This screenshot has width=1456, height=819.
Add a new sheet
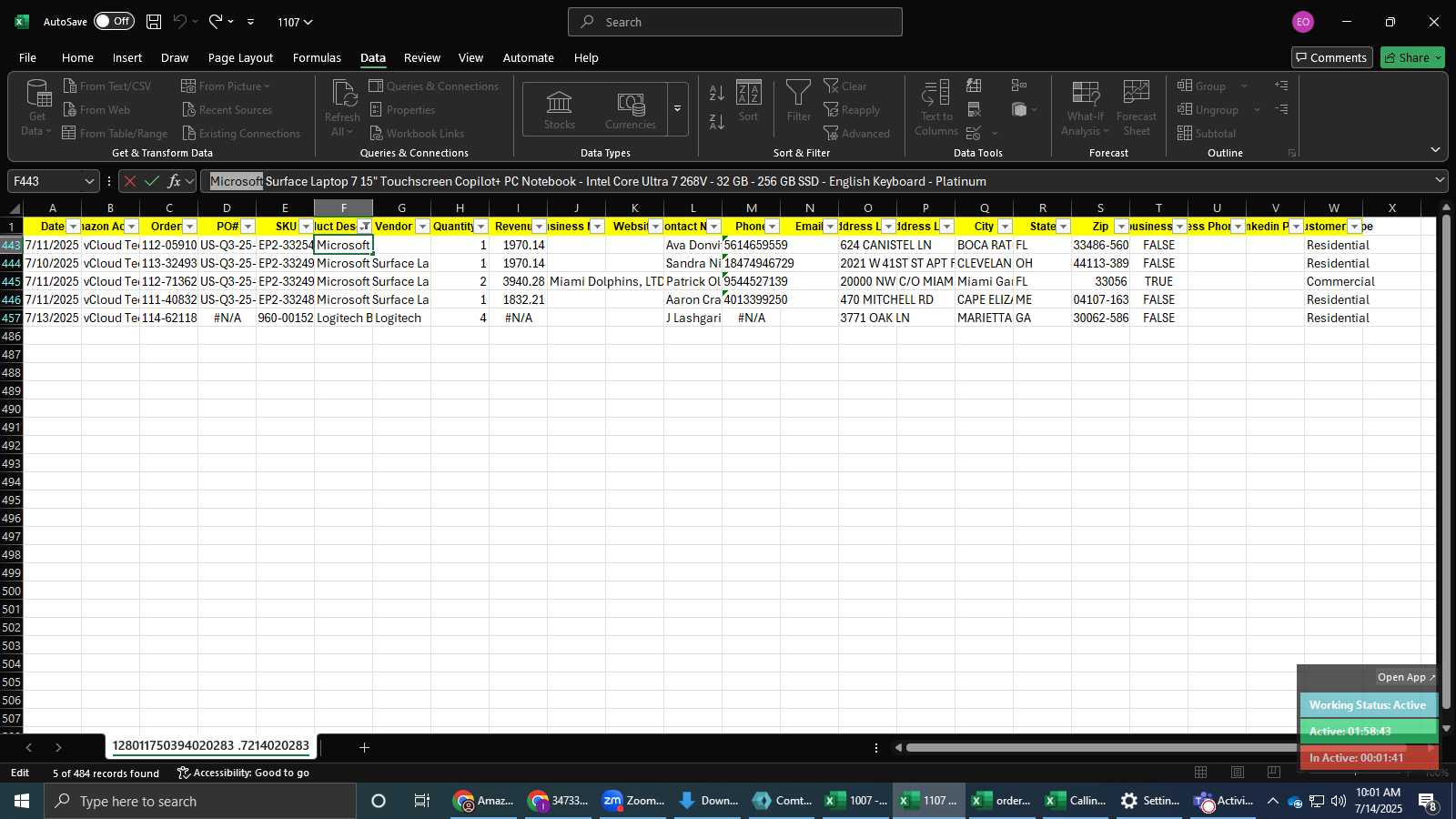click(x=364, y=747)
